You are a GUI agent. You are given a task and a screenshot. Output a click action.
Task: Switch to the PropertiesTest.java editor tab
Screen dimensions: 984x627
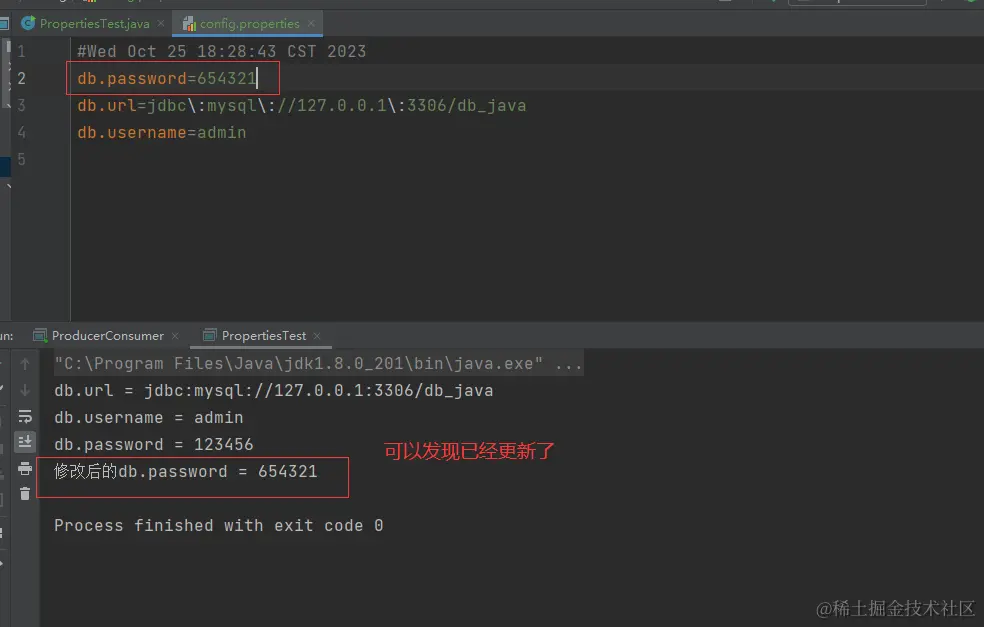(94, 24)
